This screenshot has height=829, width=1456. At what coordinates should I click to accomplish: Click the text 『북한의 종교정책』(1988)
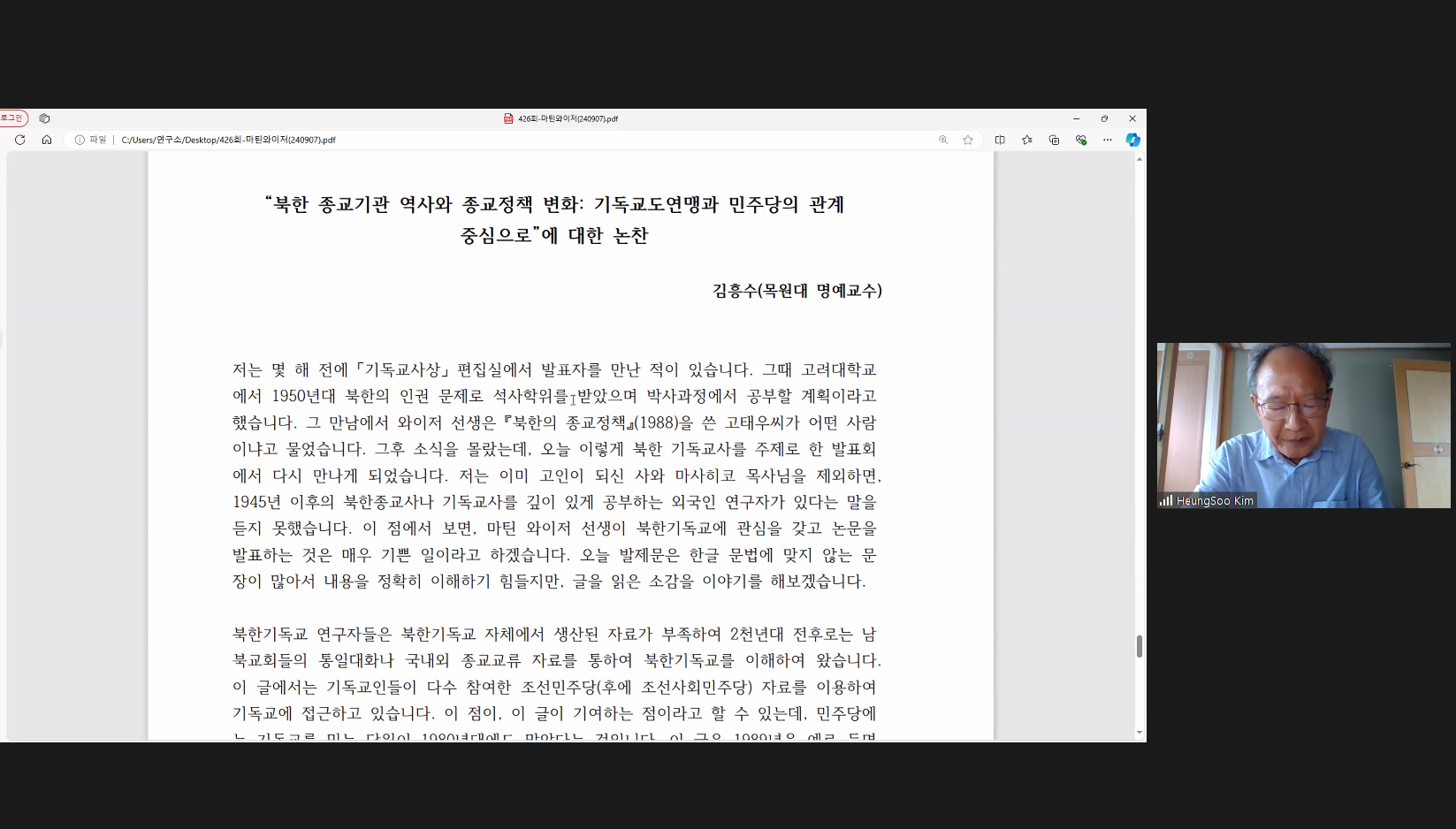click(x=591, y=422)
